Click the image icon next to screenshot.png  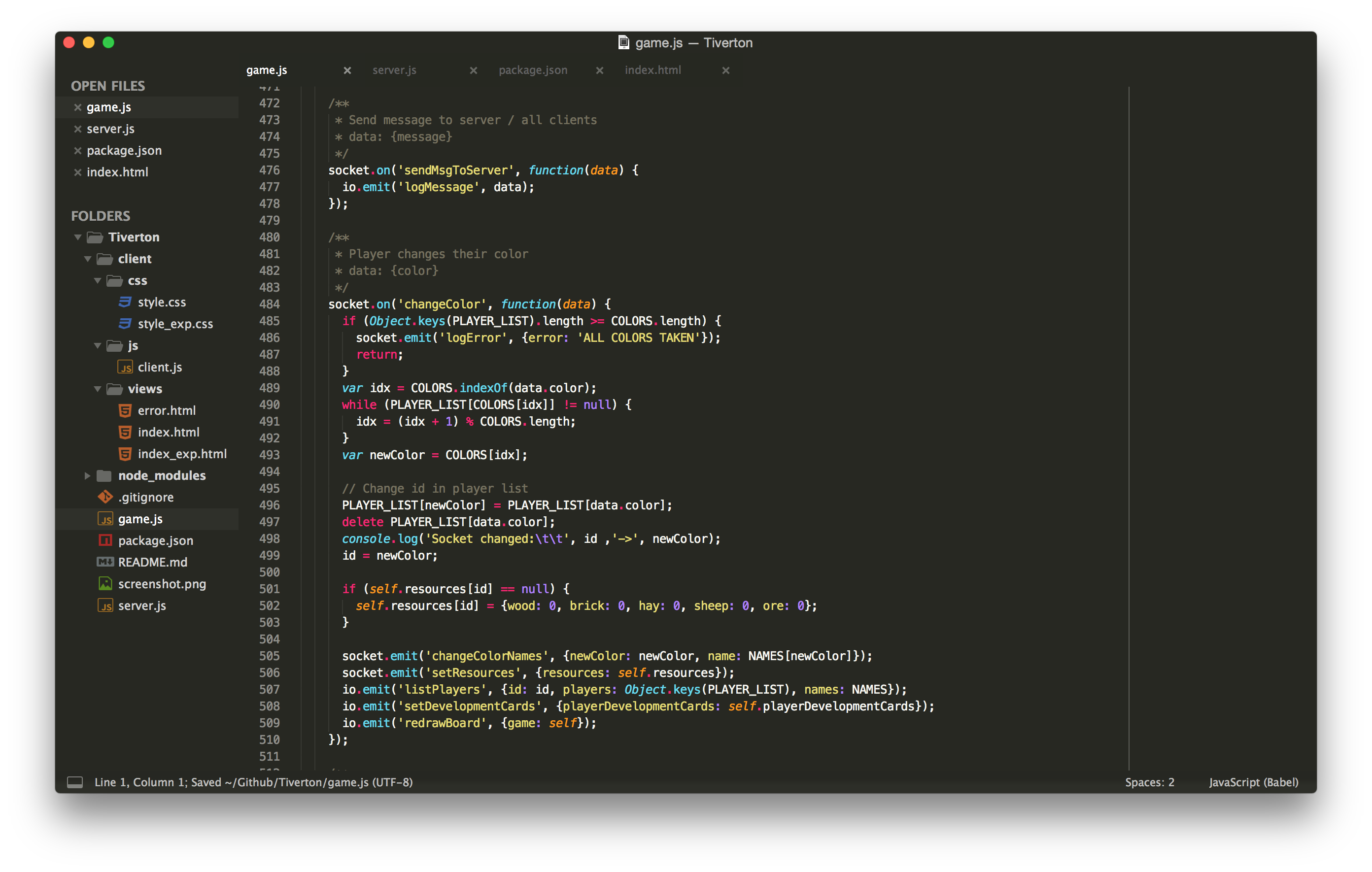pos(105,584)
